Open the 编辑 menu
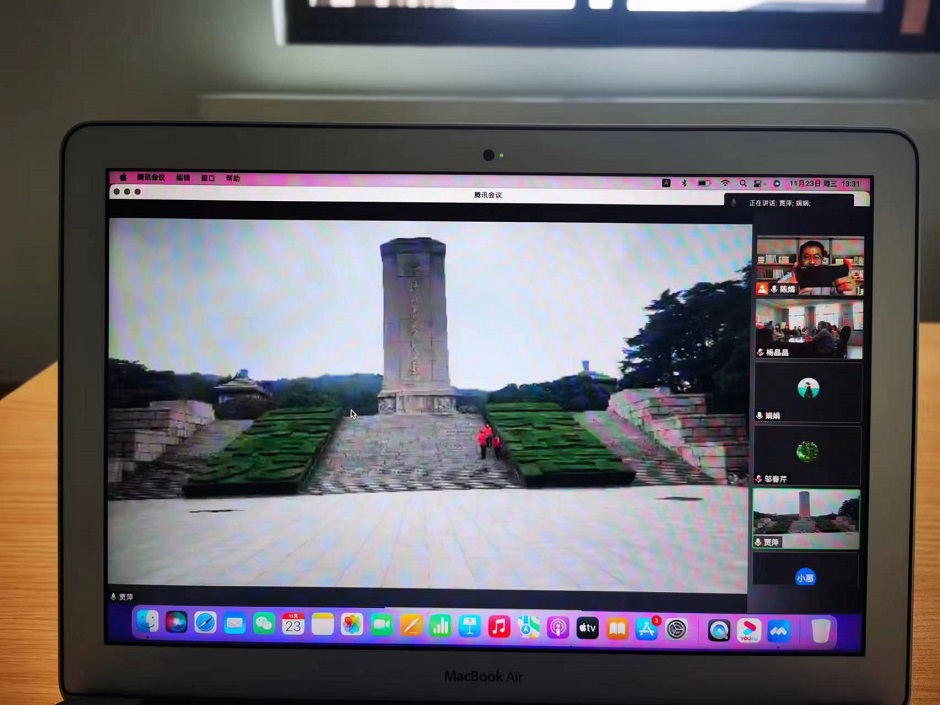The width and height of the screenshot is (940, 705). point(183,178)
